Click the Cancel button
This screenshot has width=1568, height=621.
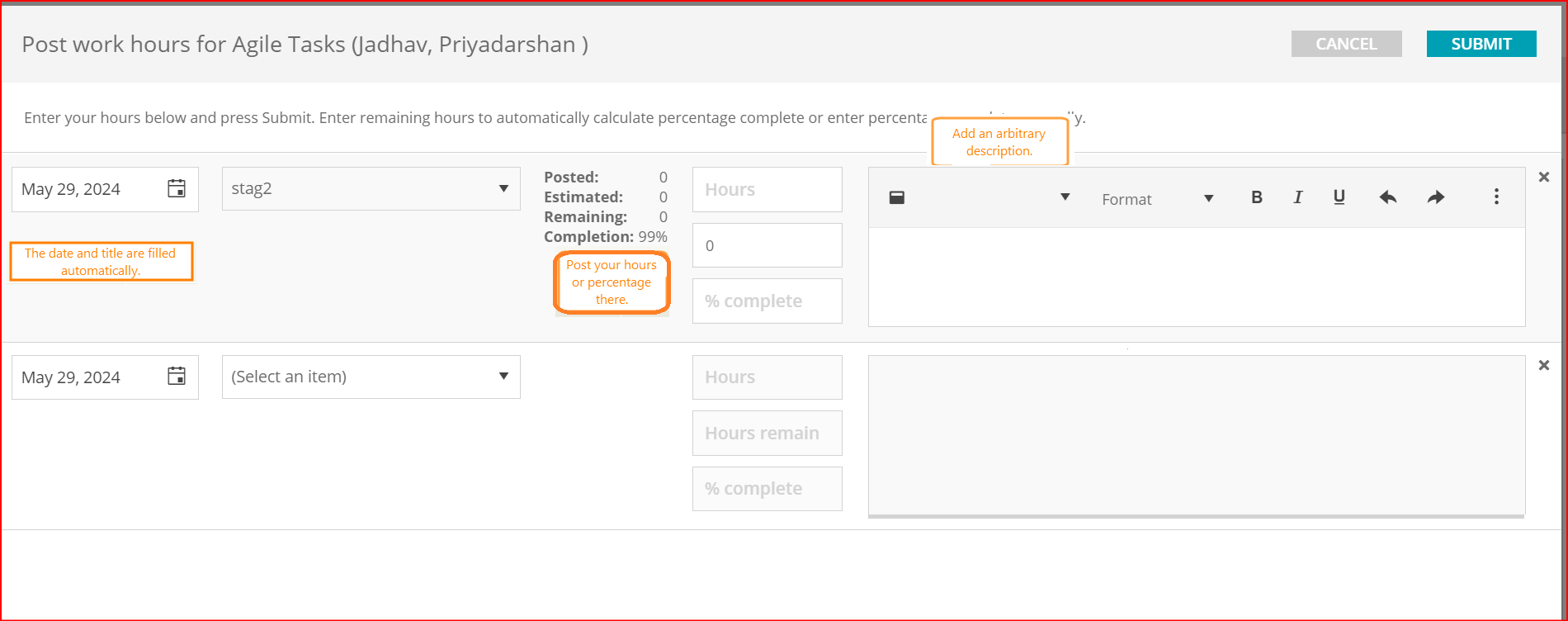pyautogui.click(x=1346, y=44)
